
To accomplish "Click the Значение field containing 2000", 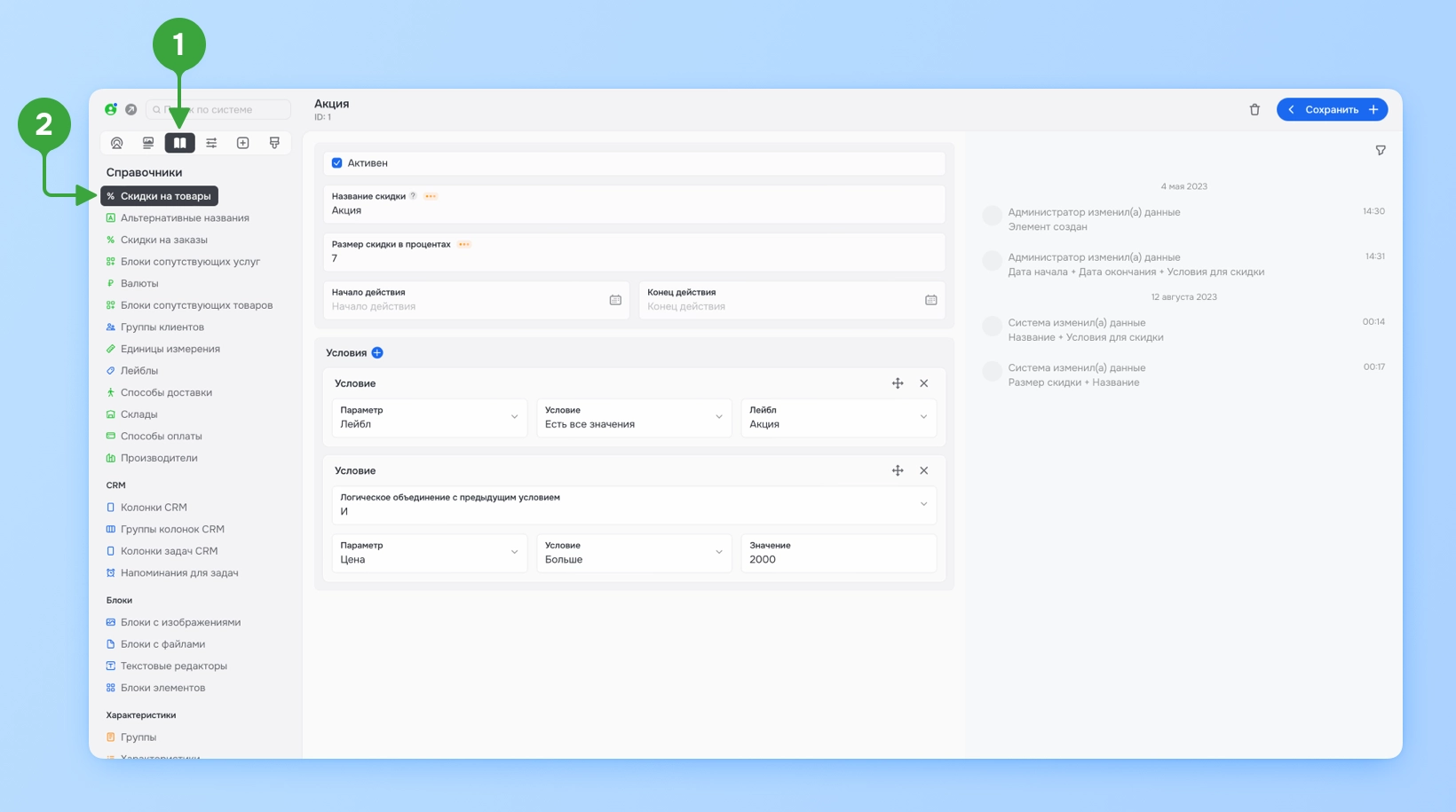I will [839, 553].
